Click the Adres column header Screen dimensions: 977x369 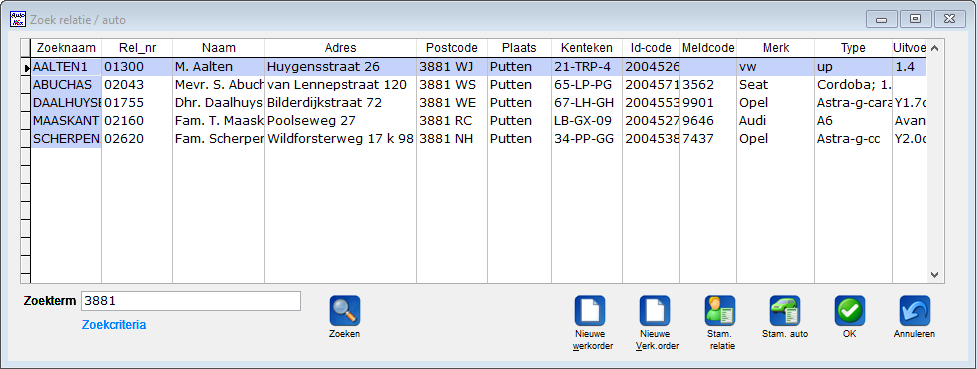(x=341, y=48)
